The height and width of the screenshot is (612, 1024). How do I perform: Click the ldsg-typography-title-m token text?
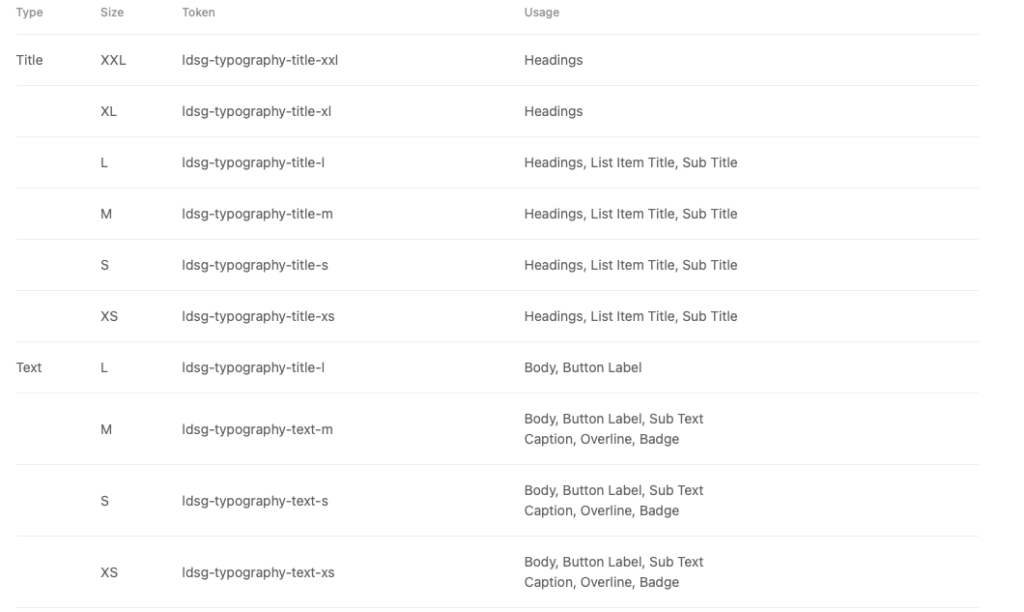pyautogui.click(x=257, y=214)
